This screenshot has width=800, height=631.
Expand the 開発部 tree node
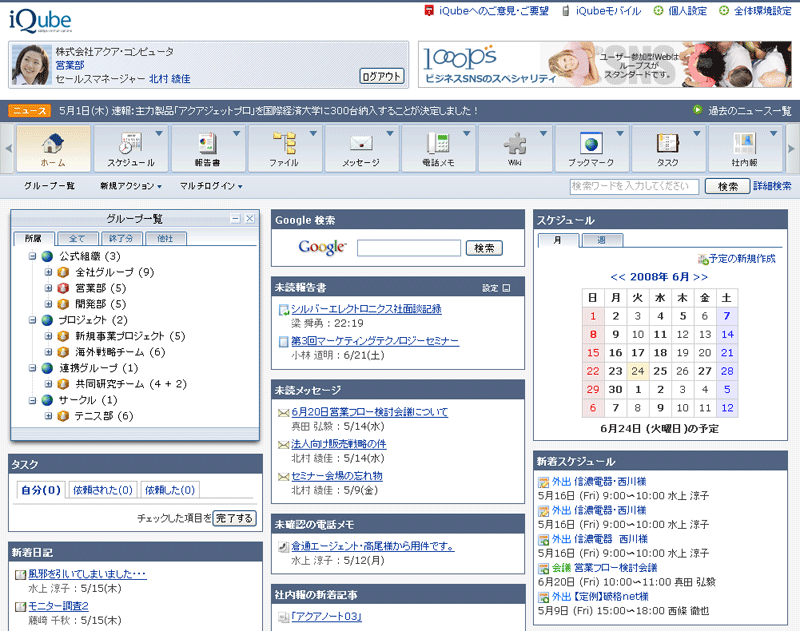tap(48, 304)
